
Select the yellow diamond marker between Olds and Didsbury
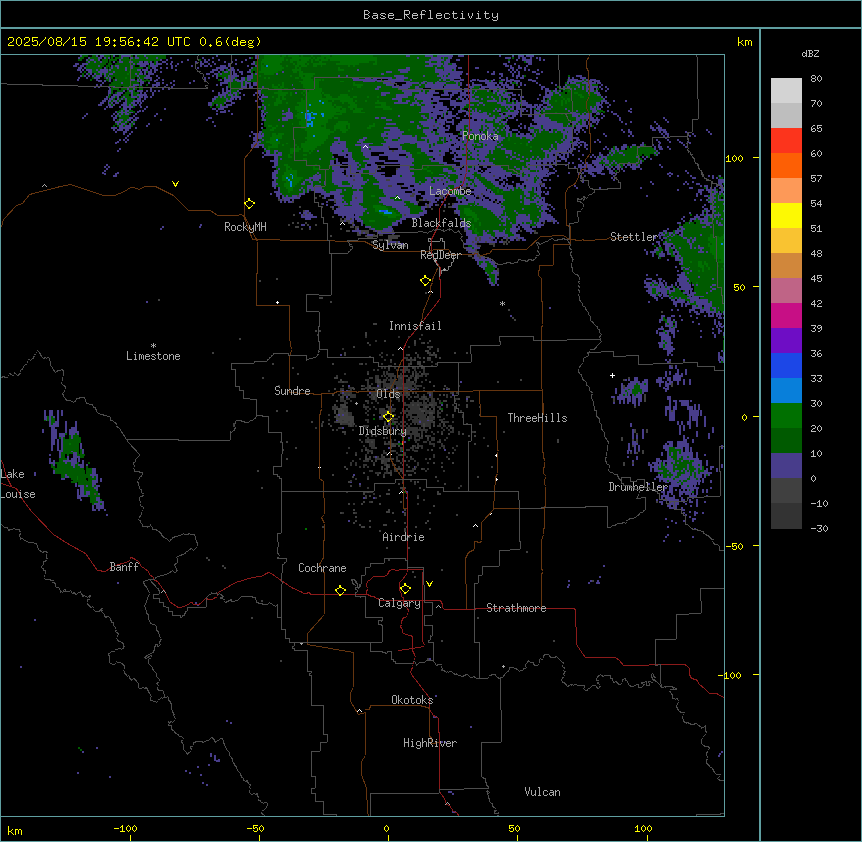click(389, 416)
